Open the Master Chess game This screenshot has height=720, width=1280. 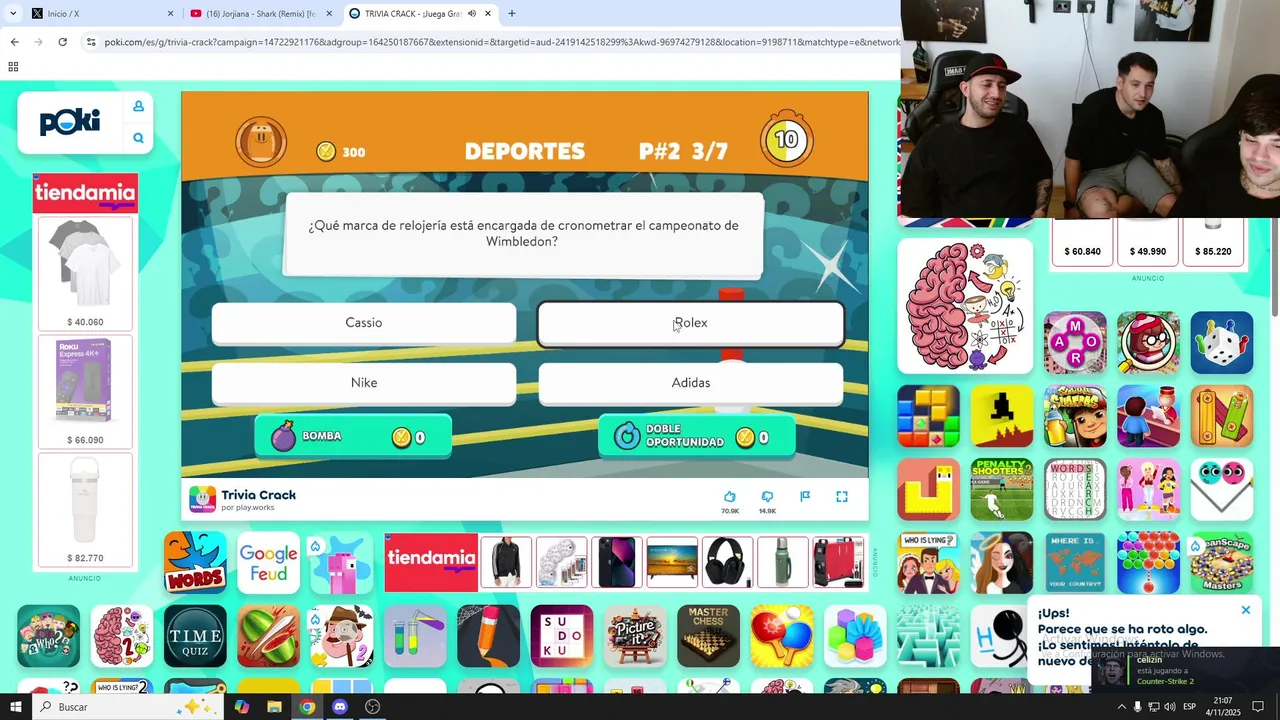(708, 636)
